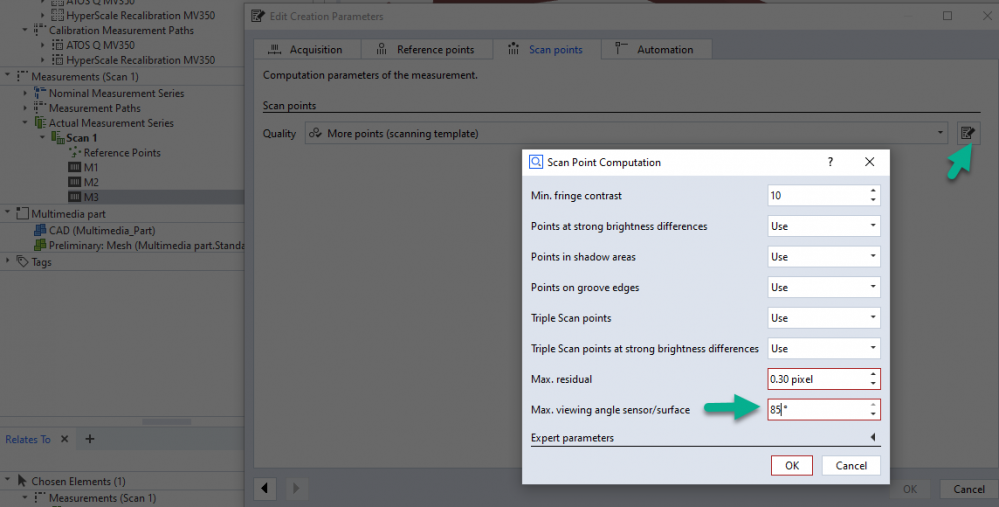
Task: Select measurement M2 in the tree
Action: click(90, 183)
